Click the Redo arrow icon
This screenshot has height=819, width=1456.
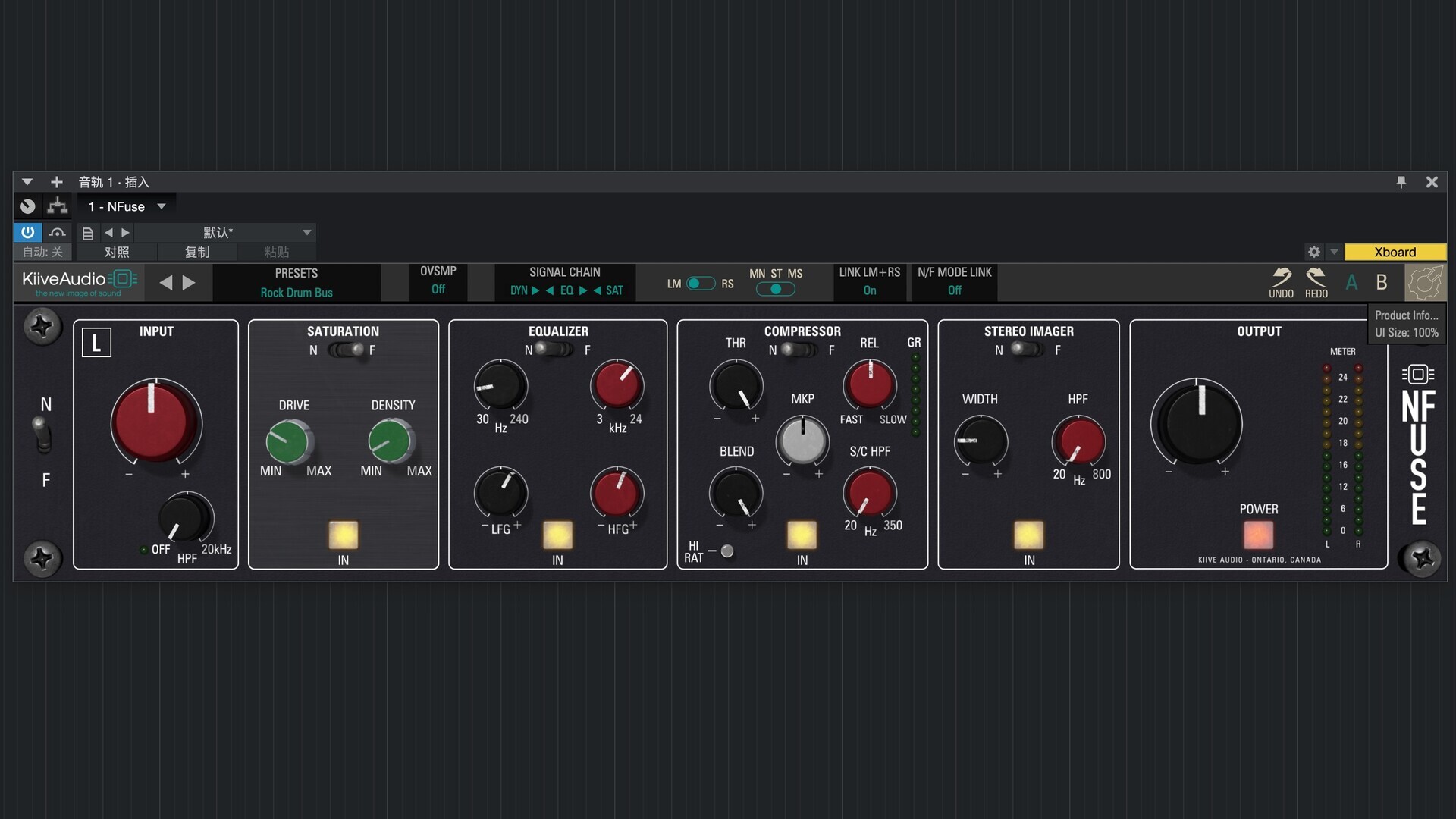click(1316, 277)
